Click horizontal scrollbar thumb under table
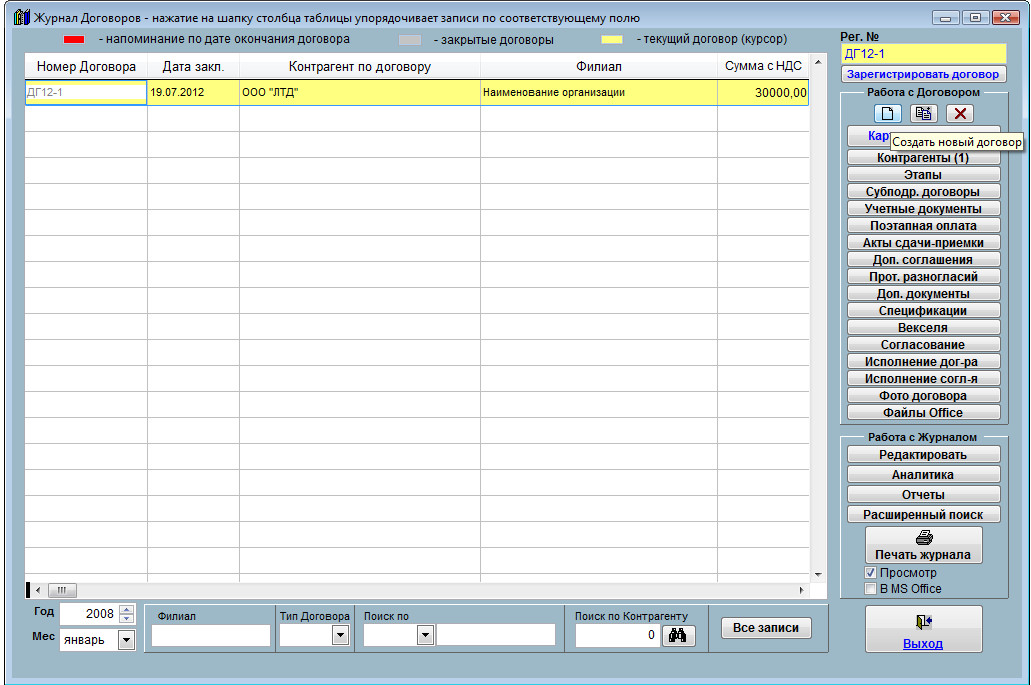 62,590
